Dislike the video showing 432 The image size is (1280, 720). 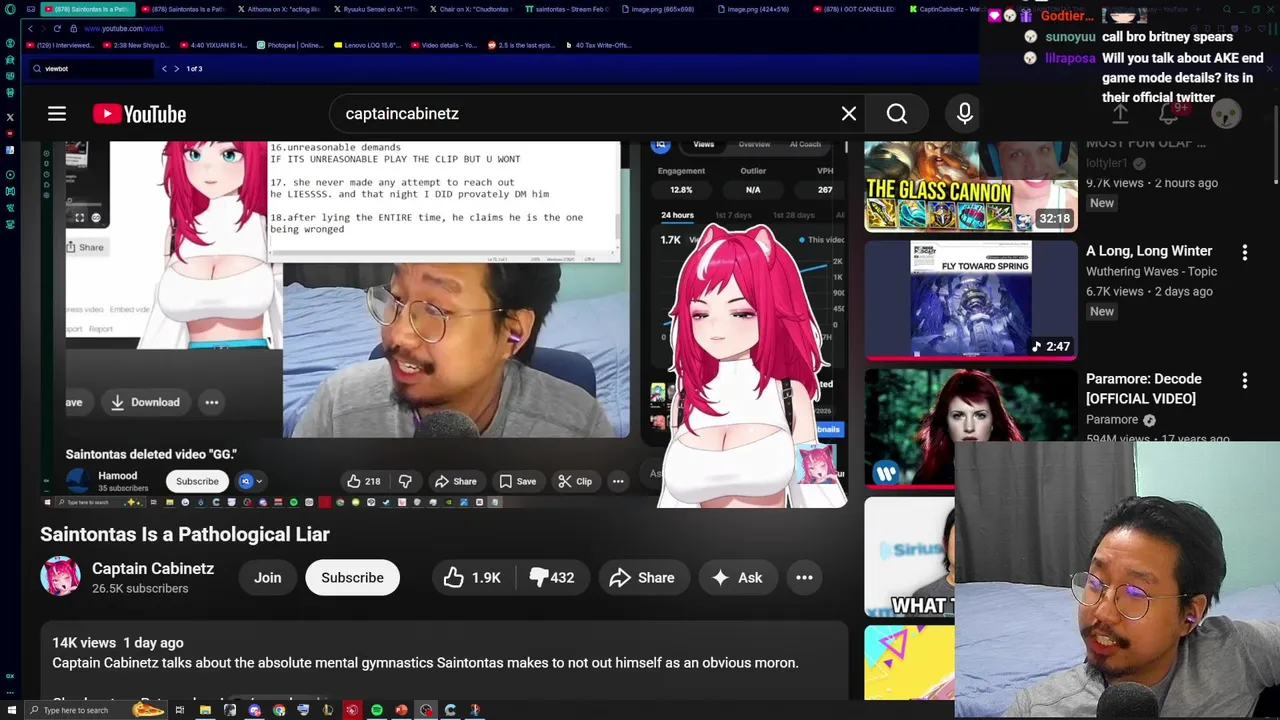pos(551,577)
